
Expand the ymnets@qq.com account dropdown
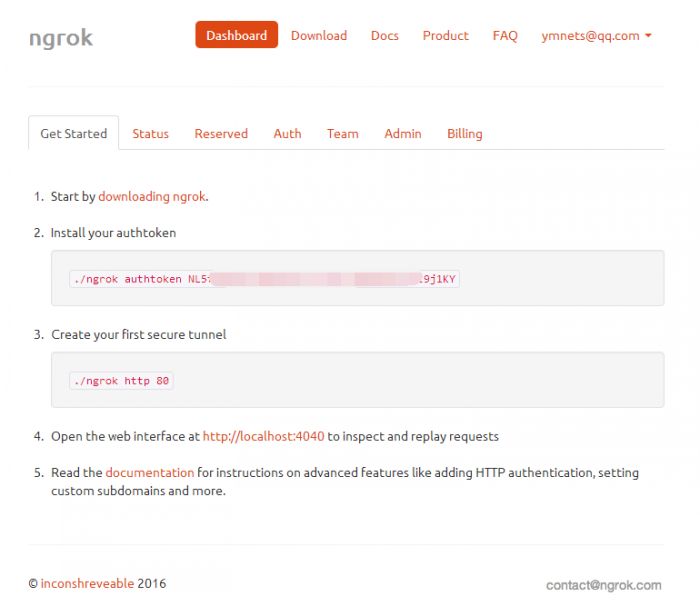(x=597, y=35)
